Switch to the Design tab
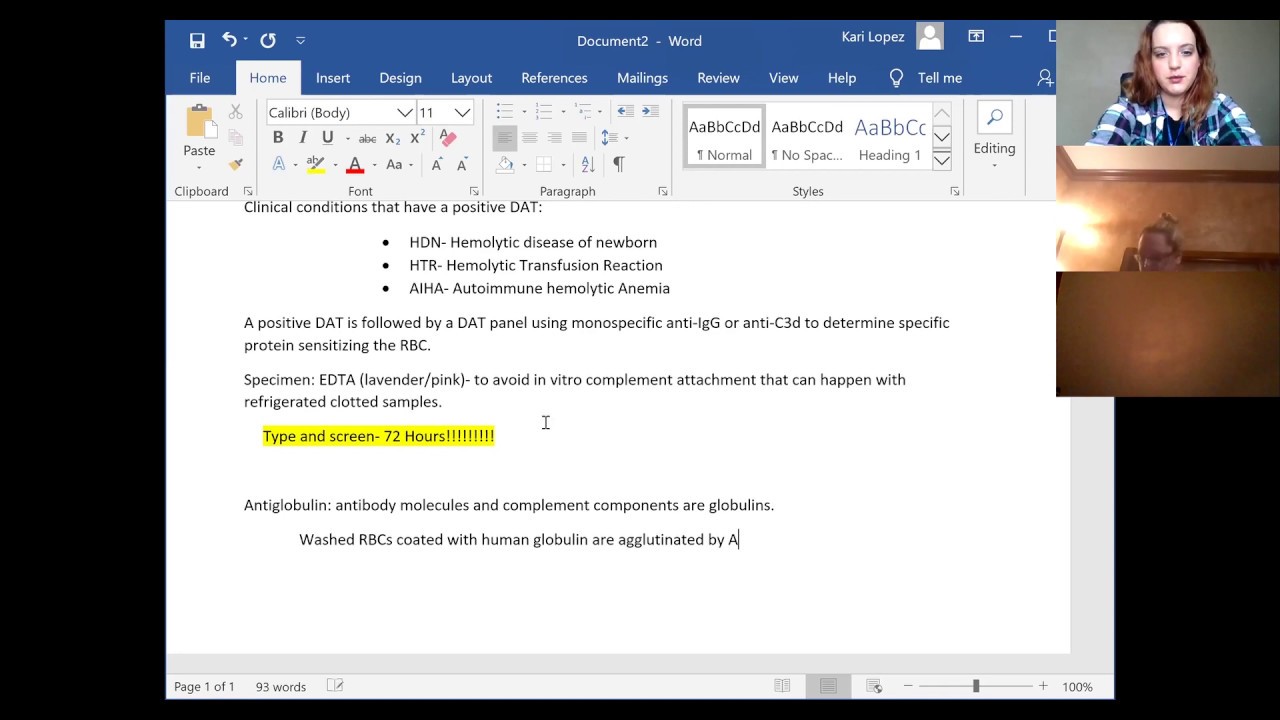The height and width of the screenshot is (720, 1280). pyautogui.click(x=400, y=78)
